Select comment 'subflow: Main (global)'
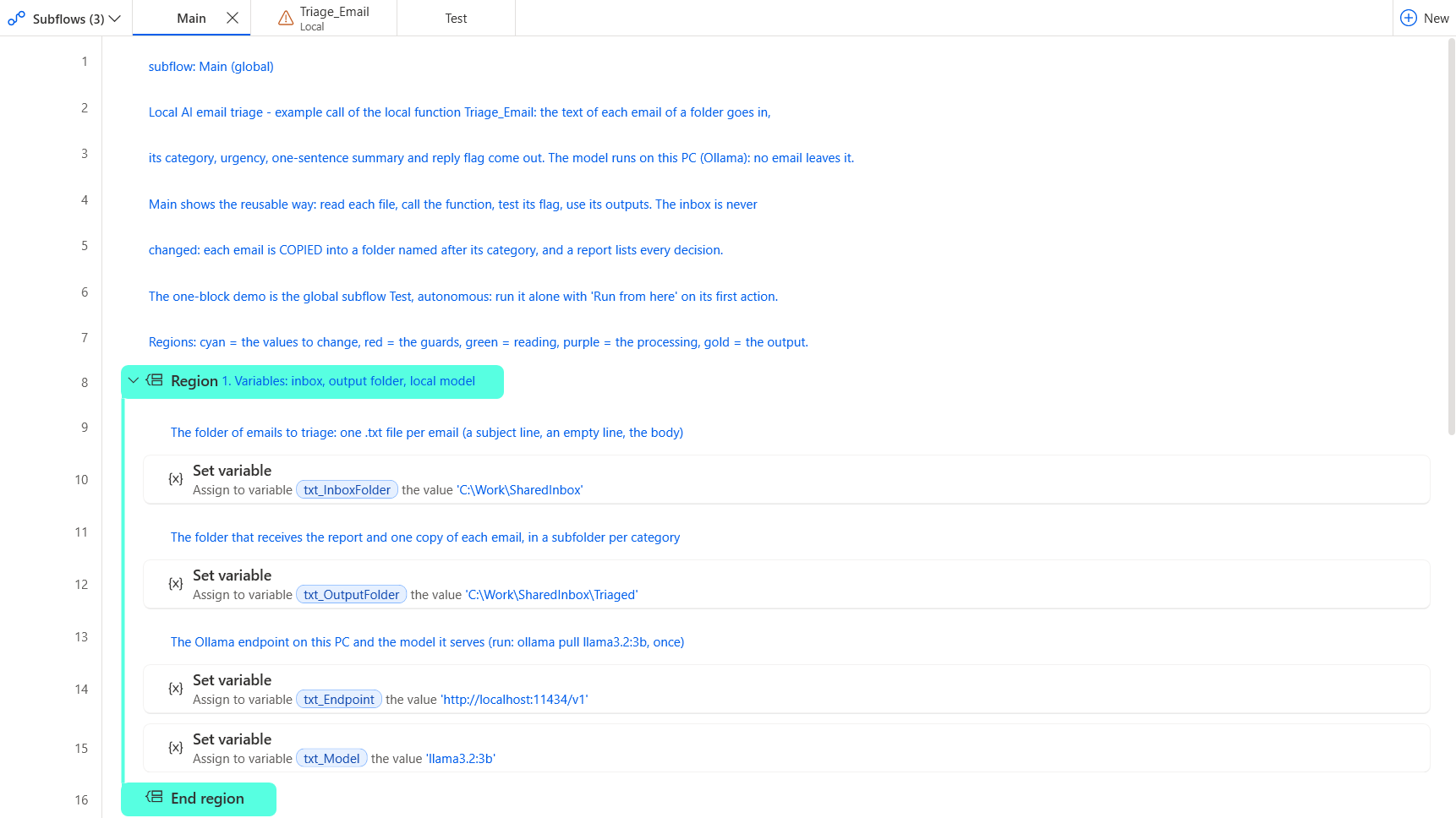 (211, 67)
